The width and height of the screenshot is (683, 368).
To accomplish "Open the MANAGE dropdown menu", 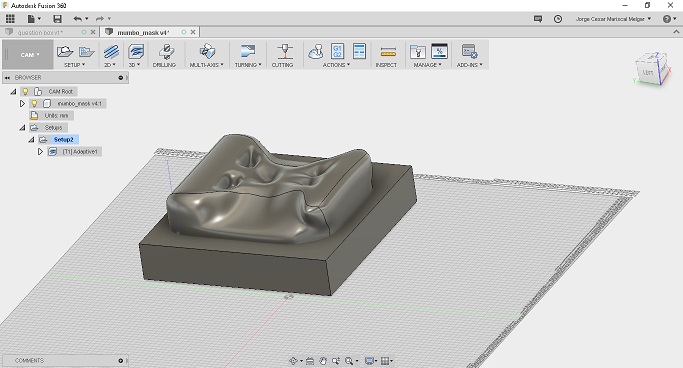I will click(x=428, y=65).
